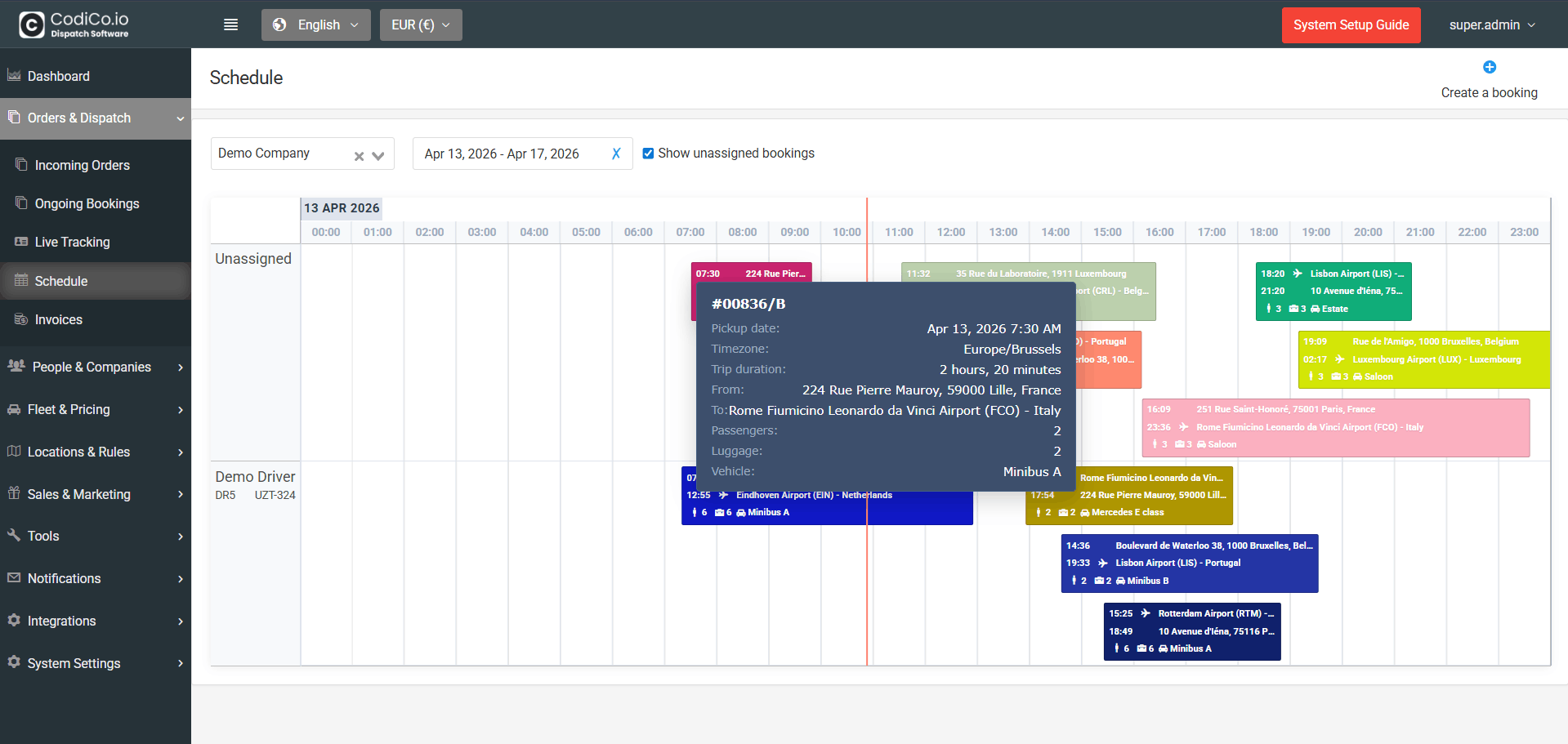Click the hamburger menu icon

pos(231,25)
